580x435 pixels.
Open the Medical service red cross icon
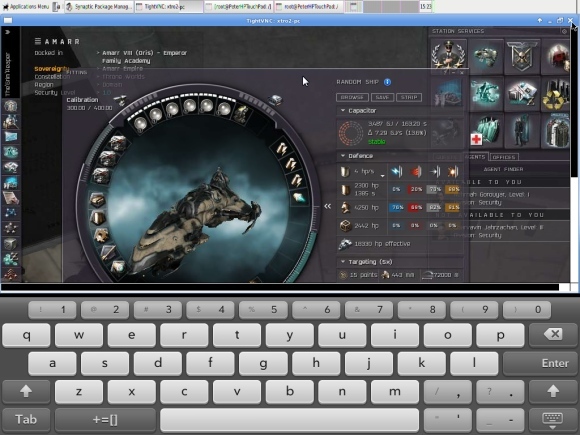point(485,131)
